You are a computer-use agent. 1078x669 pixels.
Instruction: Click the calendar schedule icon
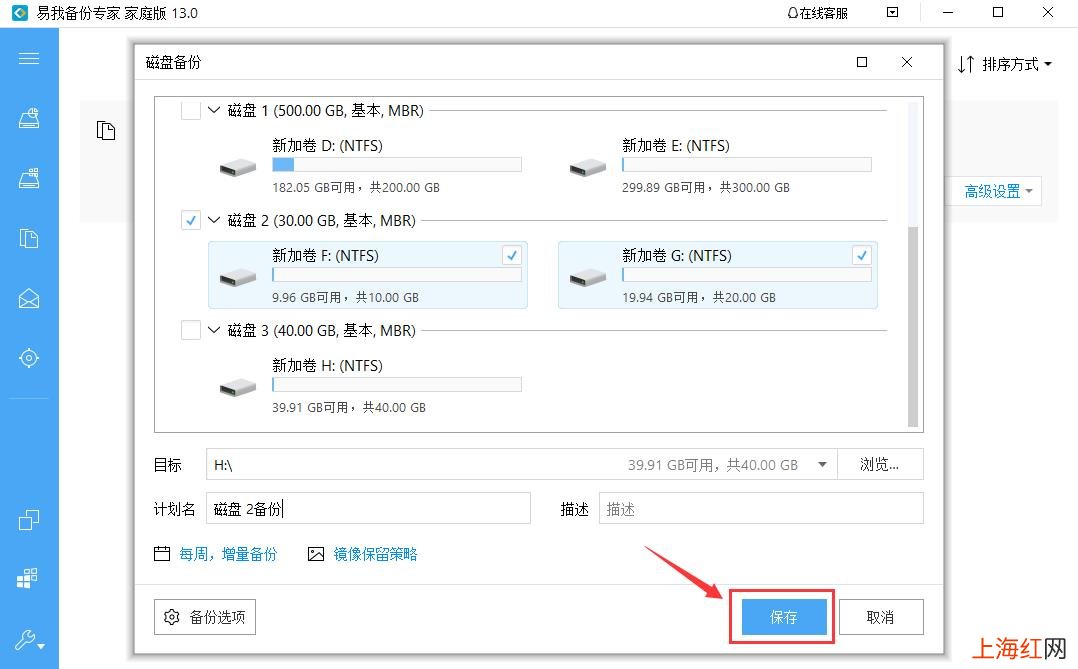click(162, 553)
